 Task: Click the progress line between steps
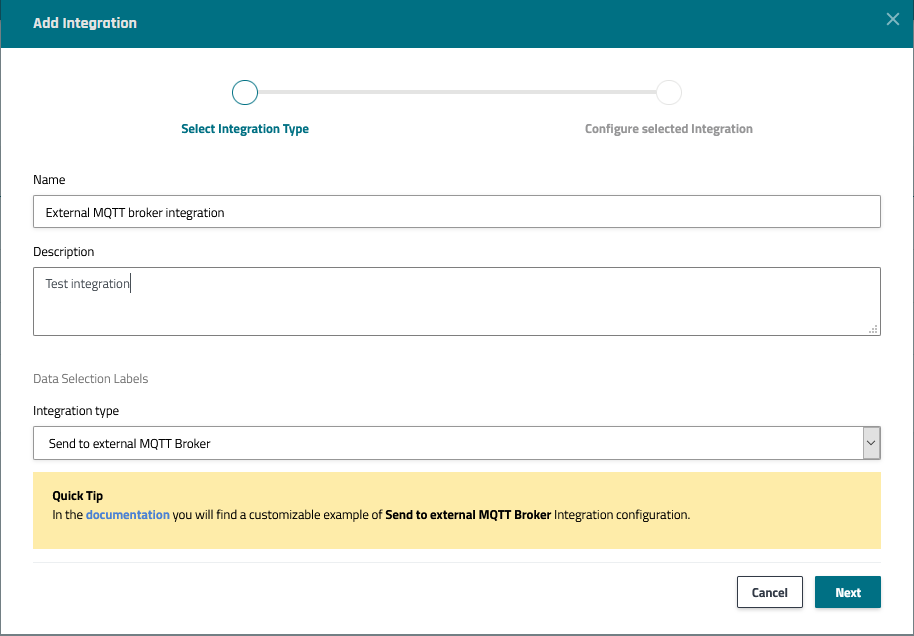(456, 93)
